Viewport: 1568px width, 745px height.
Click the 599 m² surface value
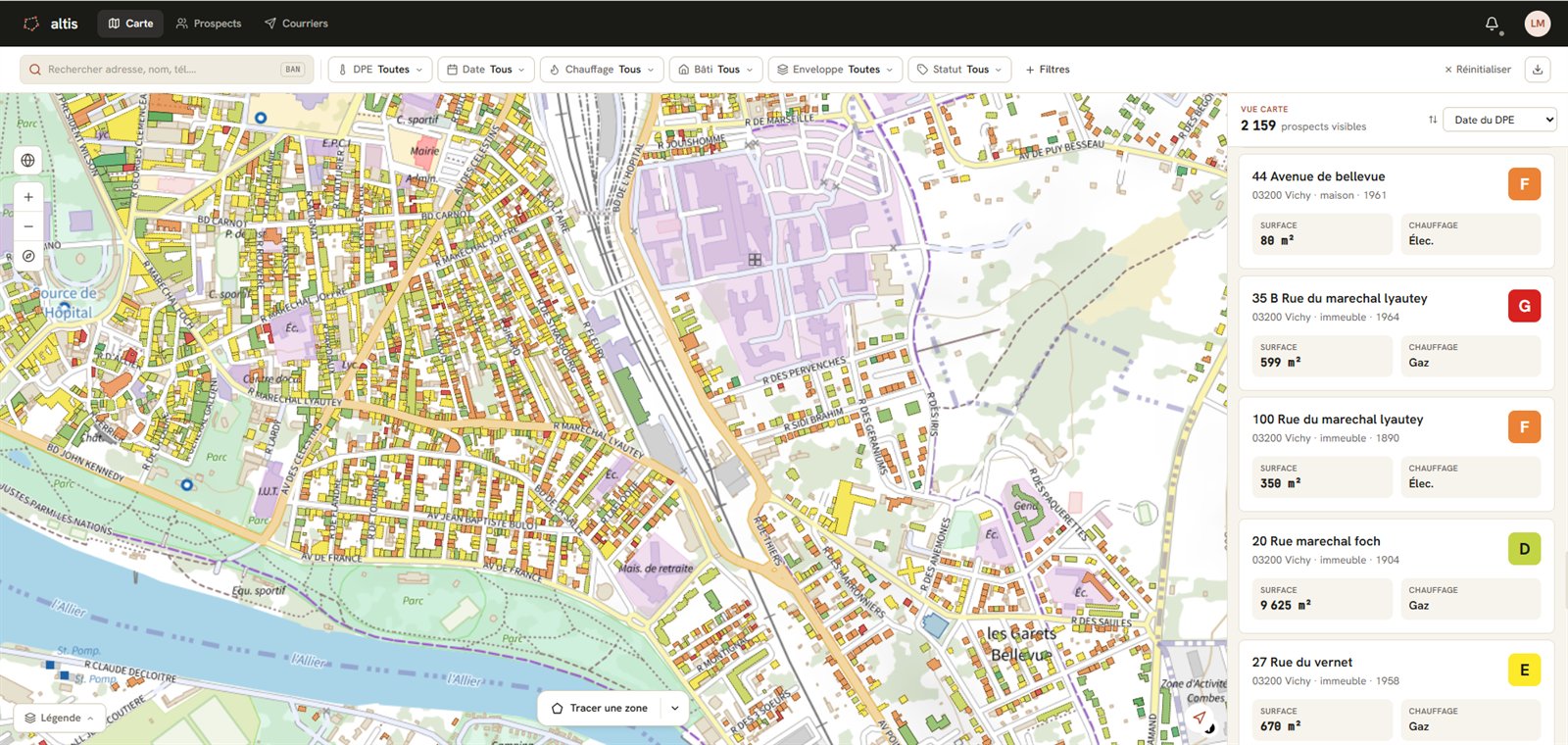click(1280, 363)
